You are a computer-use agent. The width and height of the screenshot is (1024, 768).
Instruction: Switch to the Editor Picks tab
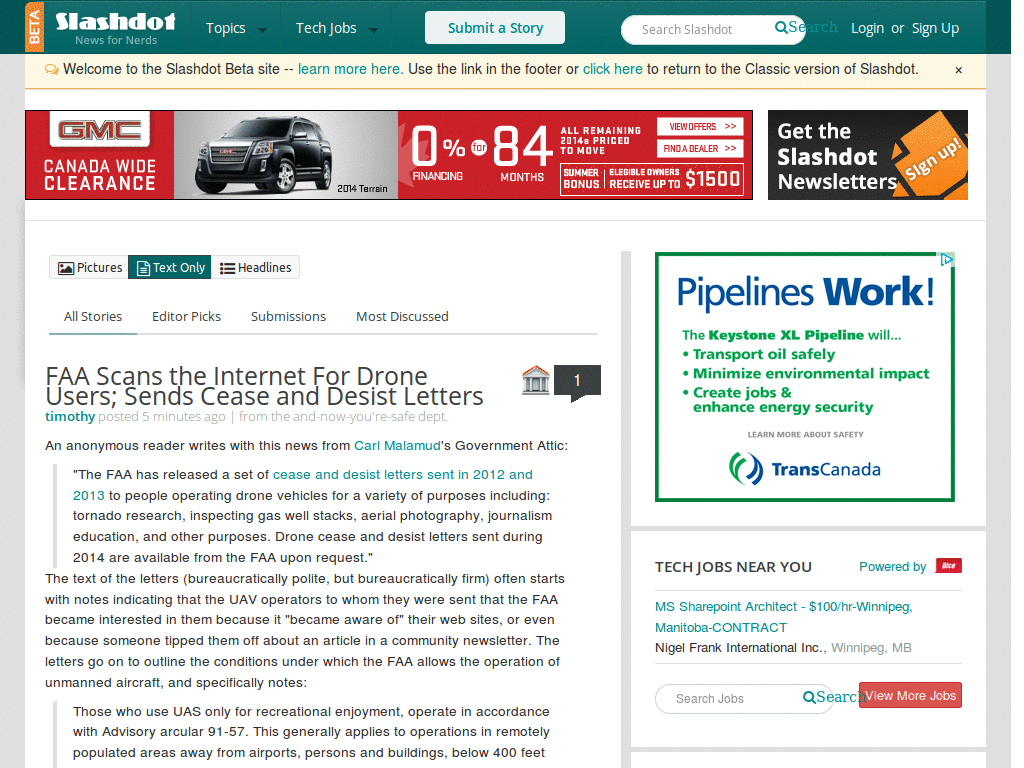coord(186,316)
